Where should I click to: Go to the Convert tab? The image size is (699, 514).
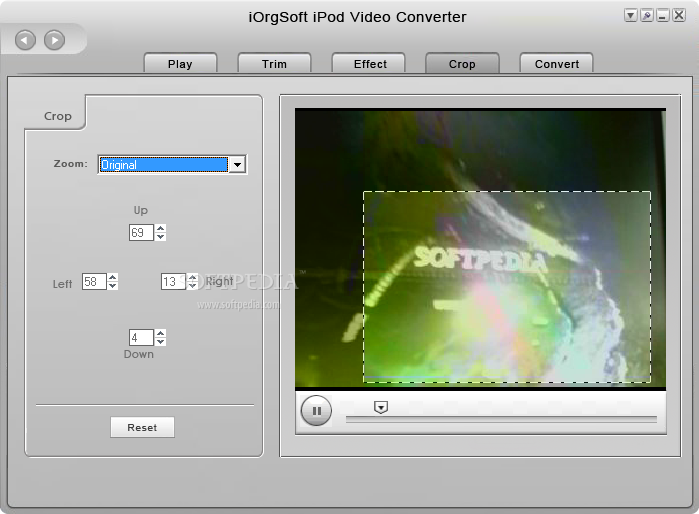coord(557,64)
